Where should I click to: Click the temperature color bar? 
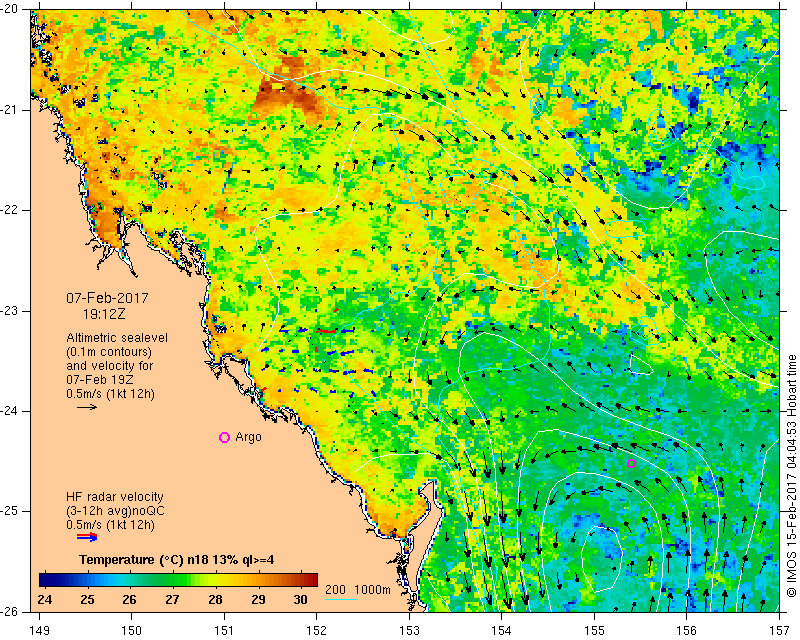(179, 580)
